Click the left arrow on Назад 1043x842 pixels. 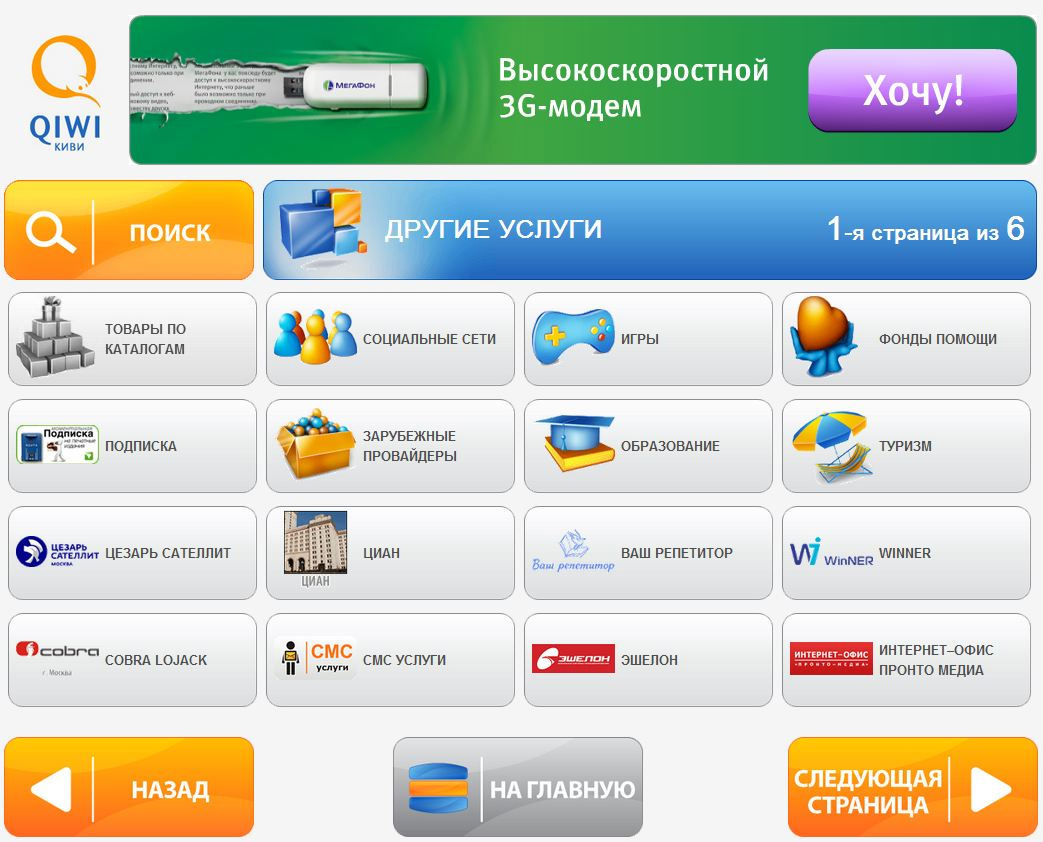point(51,789)
